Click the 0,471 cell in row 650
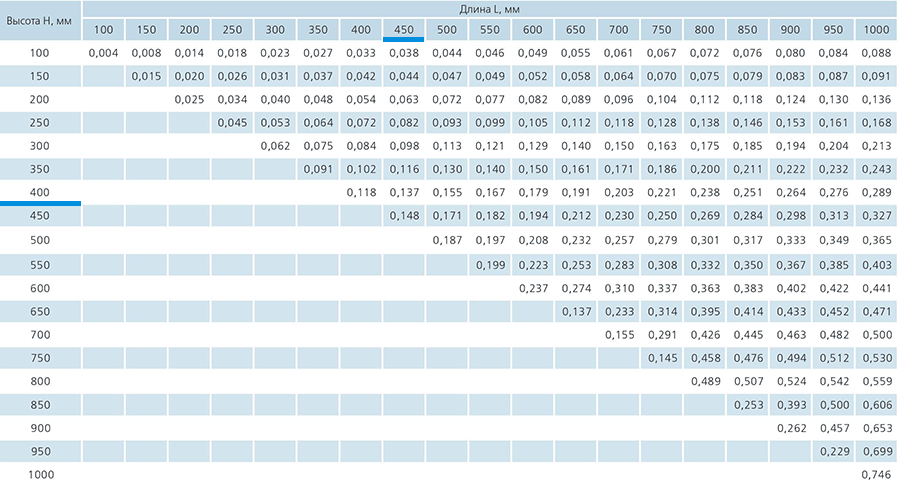The image size is (900, 484). point(876,312)
